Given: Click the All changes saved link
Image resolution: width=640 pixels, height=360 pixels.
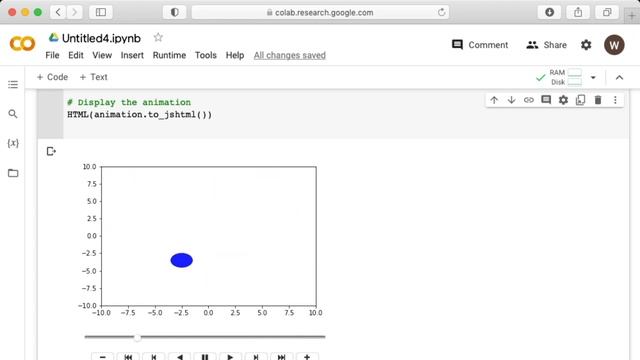Looking at the screenshot, I should click(x=289, y=55).
